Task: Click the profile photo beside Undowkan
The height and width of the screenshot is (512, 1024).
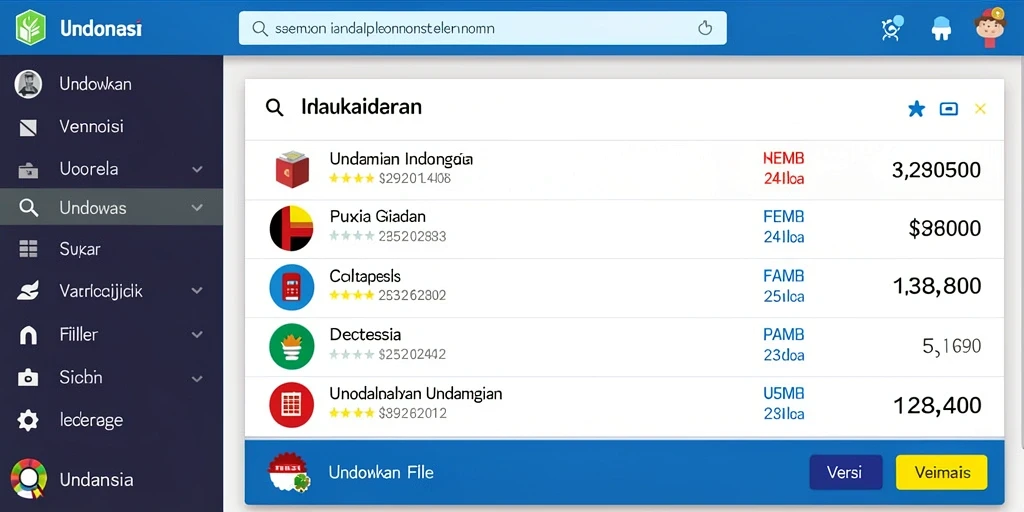Action: tap(28, 84)
